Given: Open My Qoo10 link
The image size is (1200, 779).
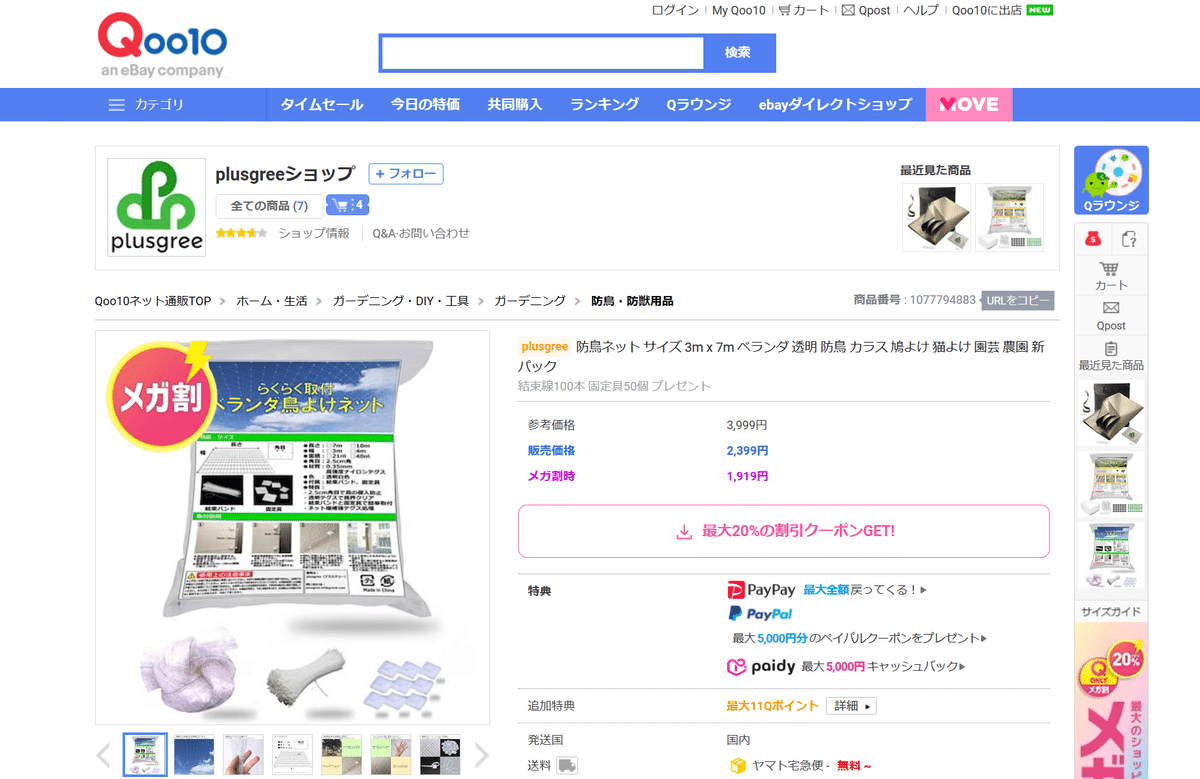Looking at the screenshot, I should (x=739, y=10).
